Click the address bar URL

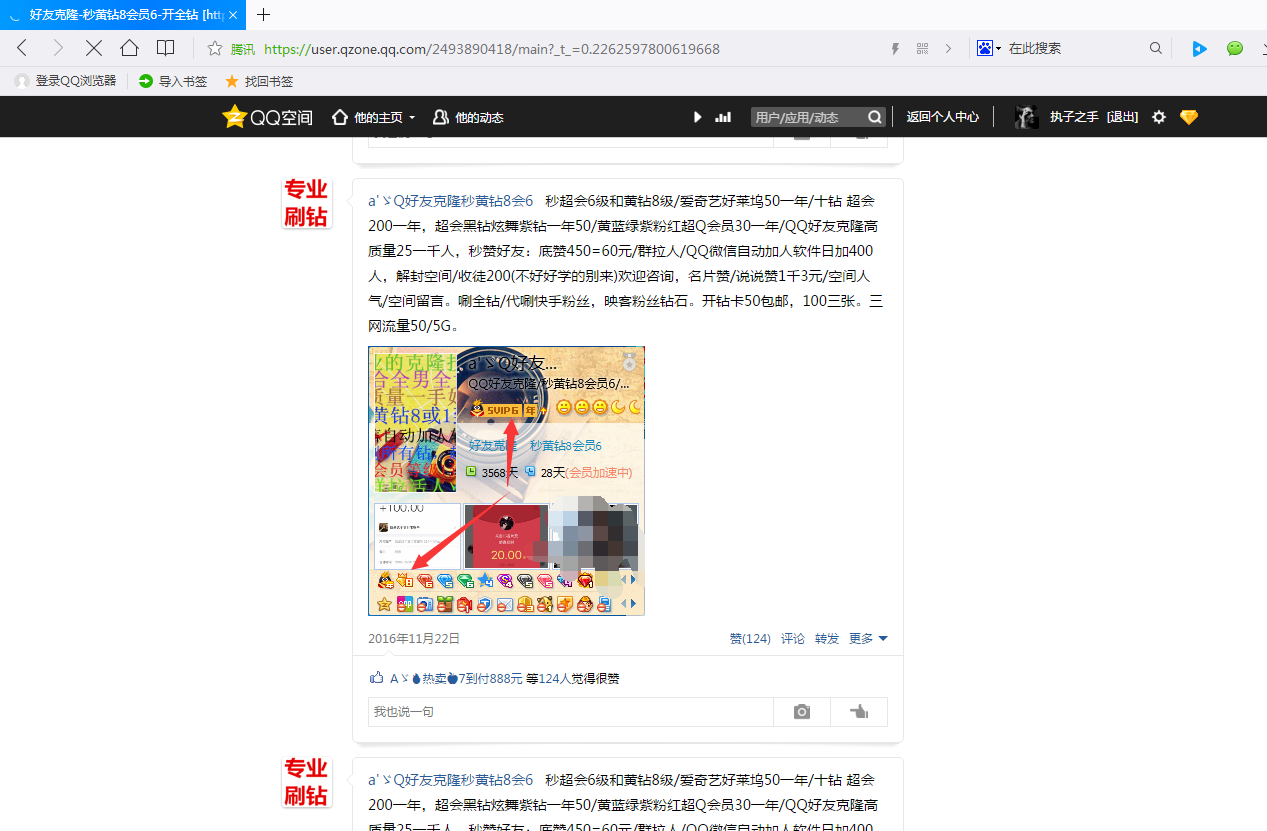[x=491, y=49]
